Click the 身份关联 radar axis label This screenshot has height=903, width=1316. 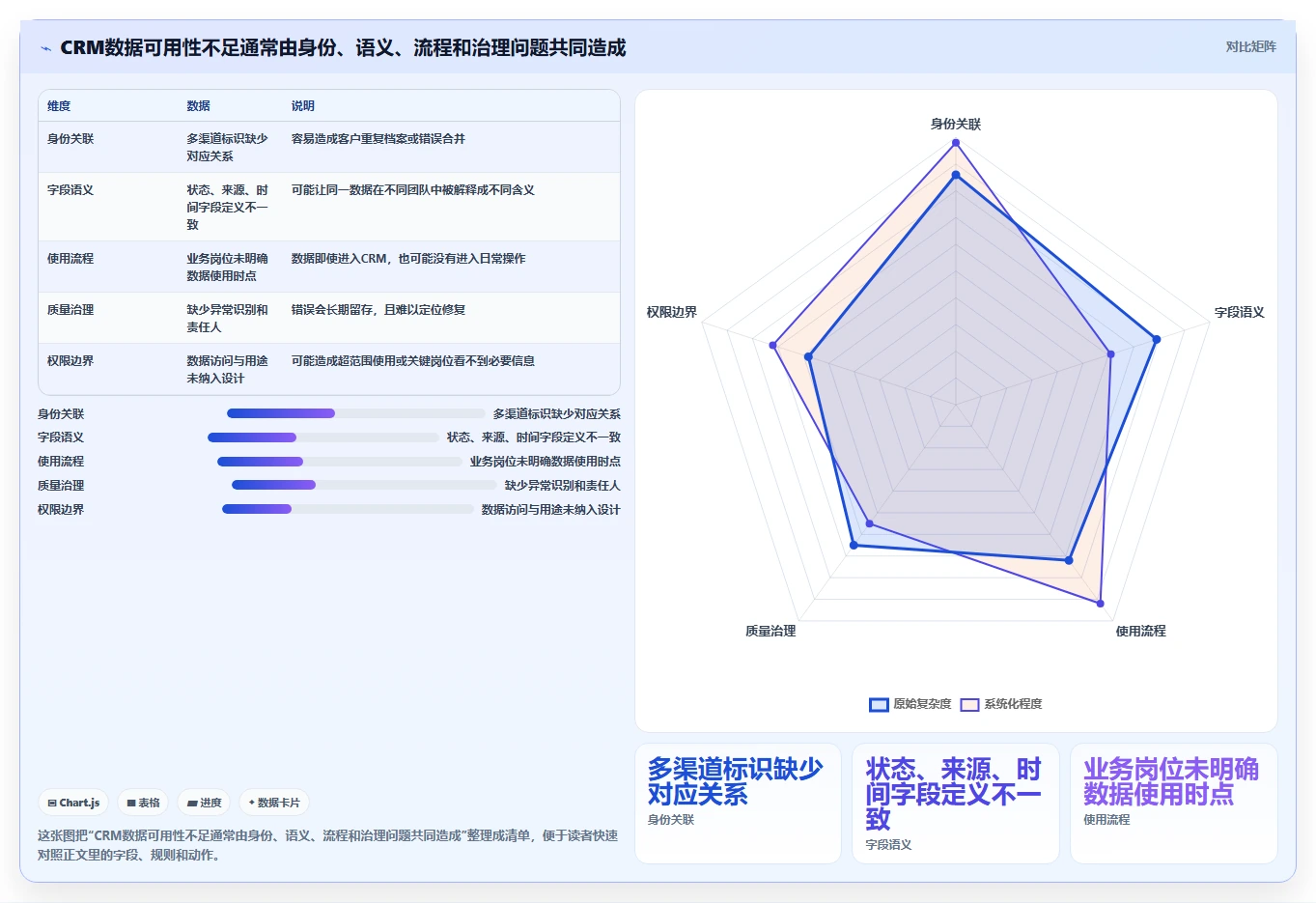pos(956,124)
